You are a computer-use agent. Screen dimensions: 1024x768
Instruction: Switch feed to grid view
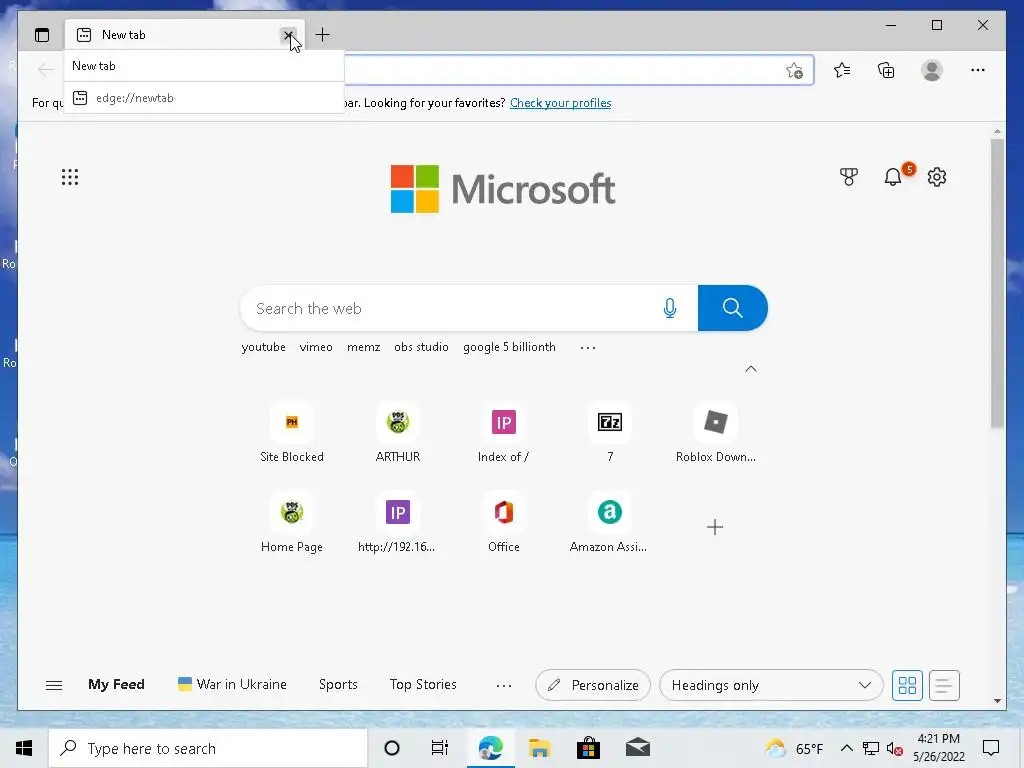(x=907, y=685)
